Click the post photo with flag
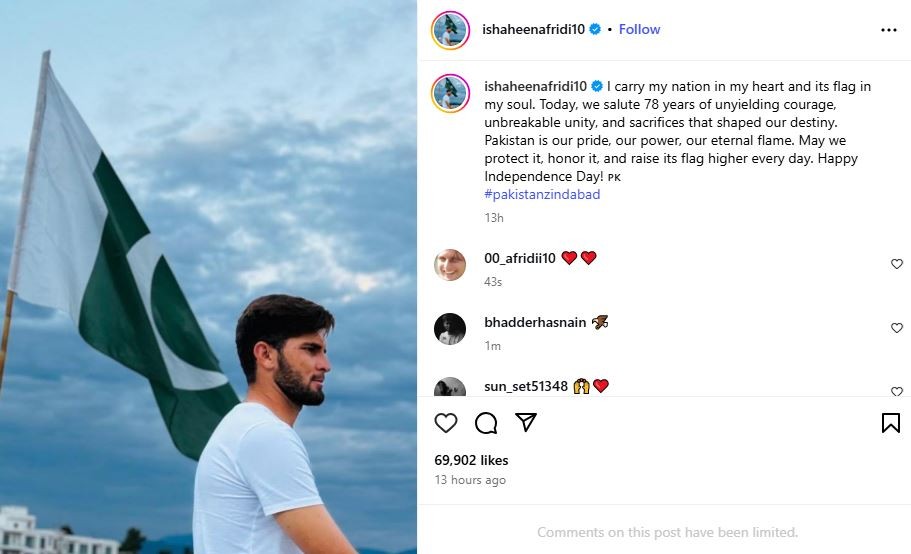 click(208, 277)
